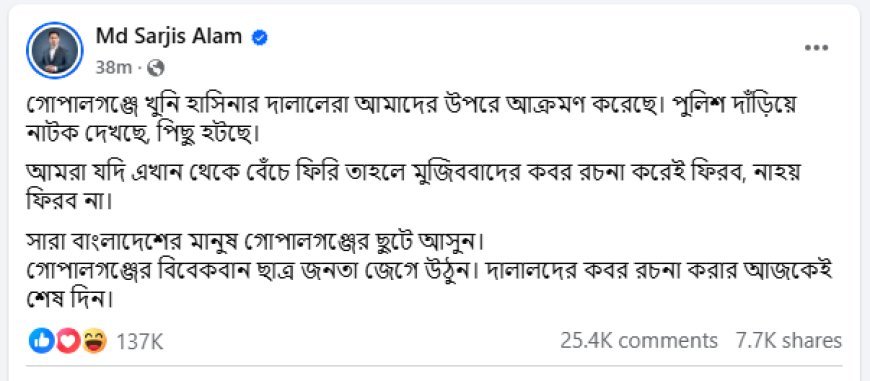Image resolution: width=870 pixels, height=381 pixels.
Task: Open the 25.4K comments link
Action: pos(638,341)
